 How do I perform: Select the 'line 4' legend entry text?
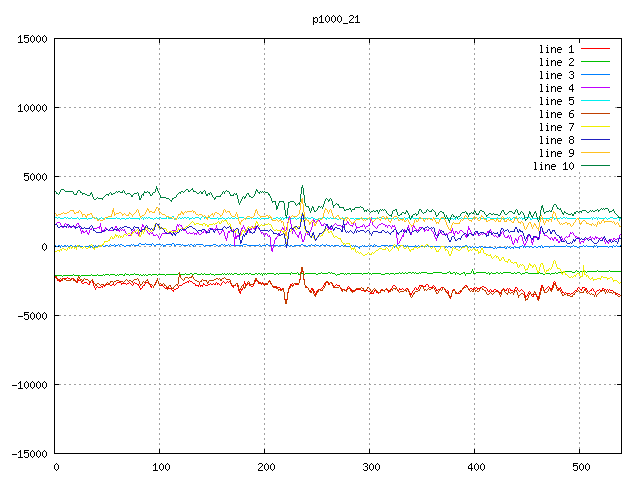(557, 88)
